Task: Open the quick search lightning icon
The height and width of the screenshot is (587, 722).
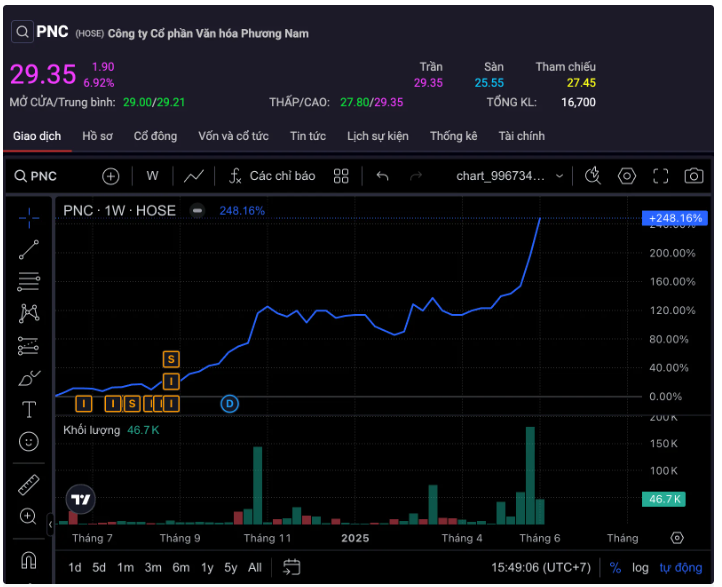Action: [593, 175]
